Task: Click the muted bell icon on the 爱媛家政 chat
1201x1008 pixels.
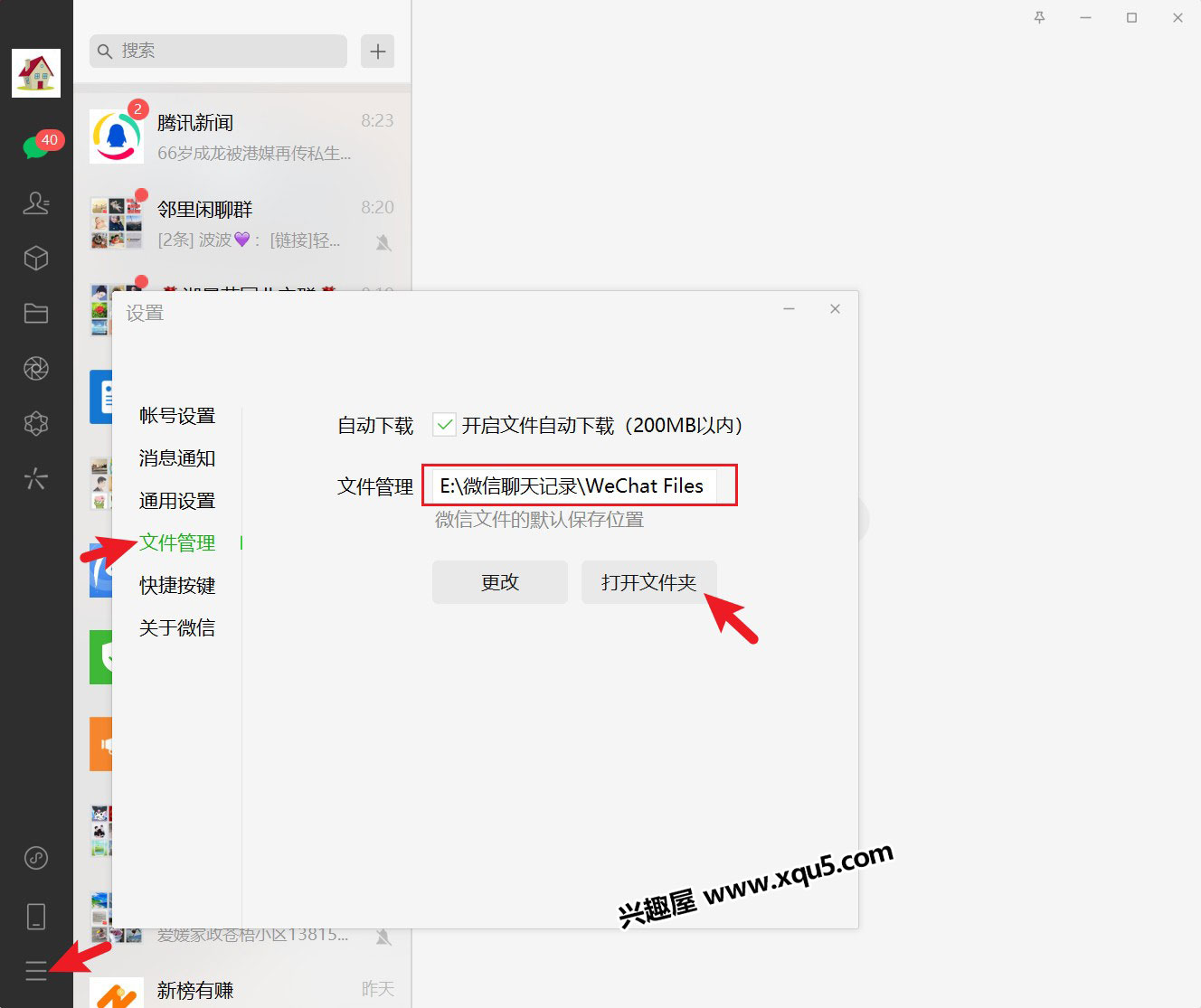Action: click(383, 937)
